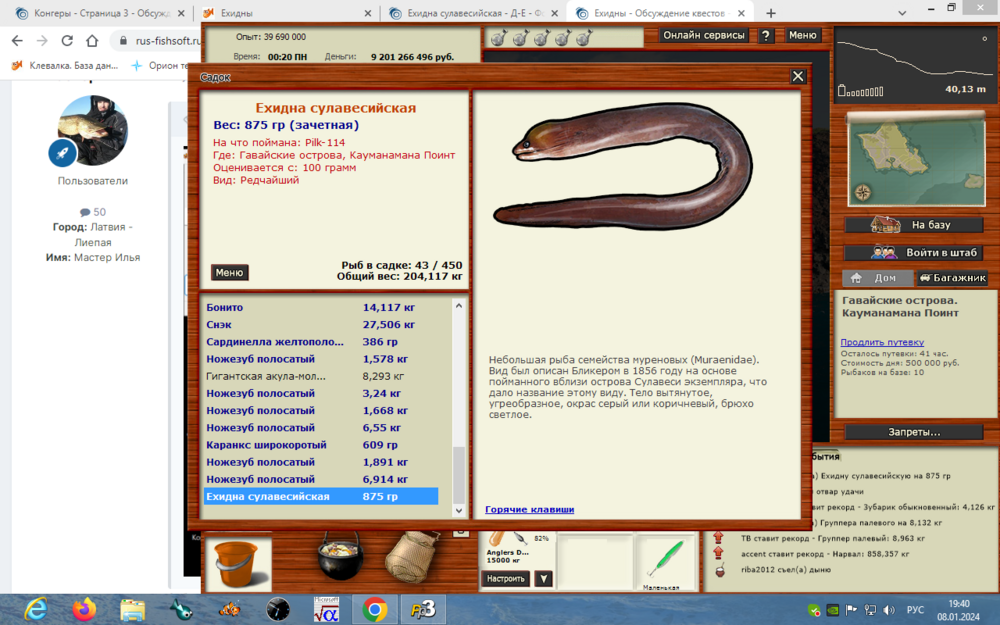
Task: Click the fifth flask icon in top bar
Action: tap(584, 38)
